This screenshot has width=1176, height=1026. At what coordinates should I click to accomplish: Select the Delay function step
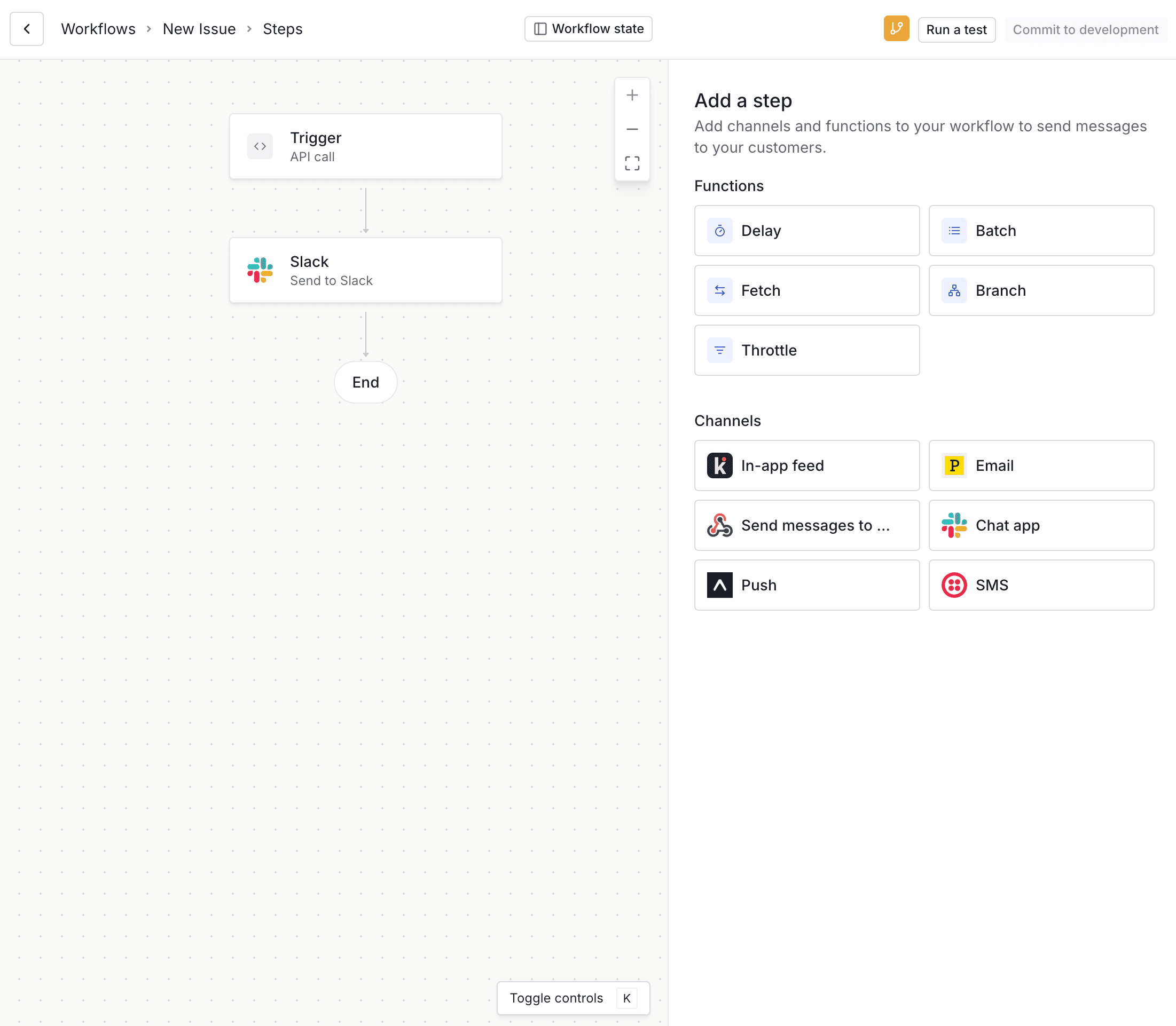806,231
